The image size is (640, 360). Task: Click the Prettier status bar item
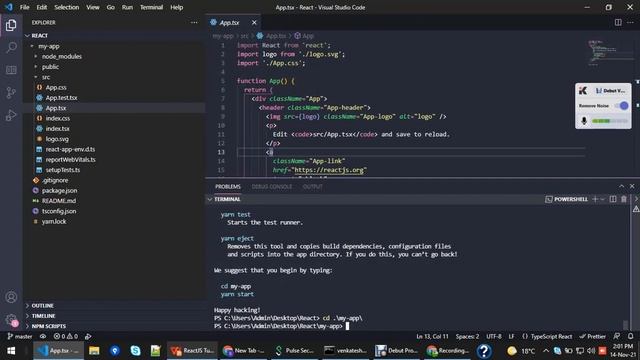click(592, 336)
